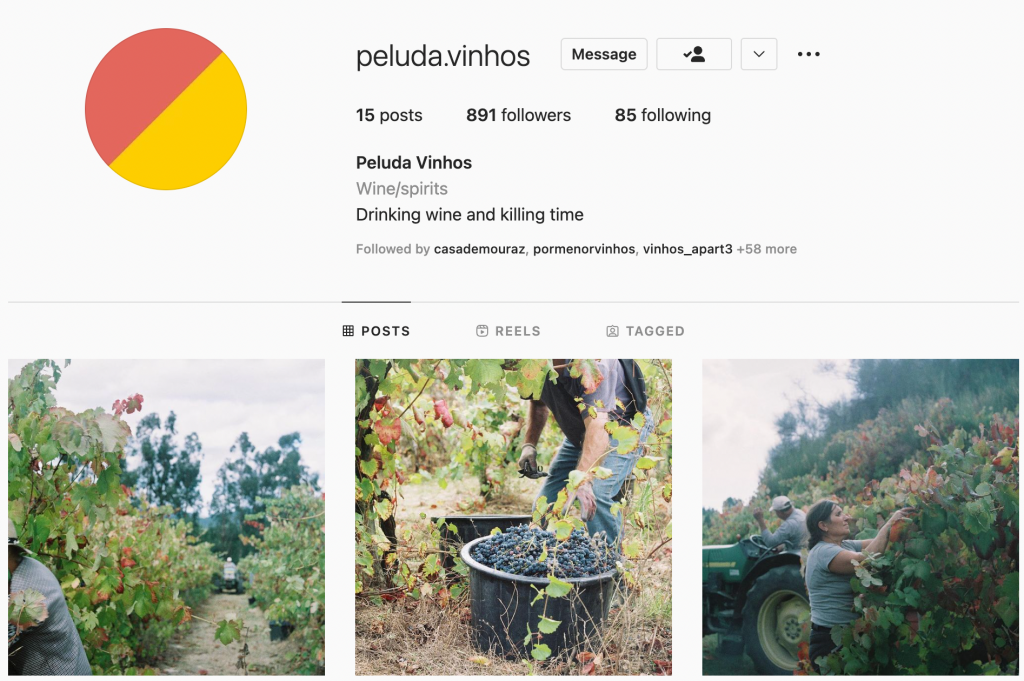Screen dimensions: 1024x681
Task: Click the tagged person-frame icon
Action: point(612,331)
